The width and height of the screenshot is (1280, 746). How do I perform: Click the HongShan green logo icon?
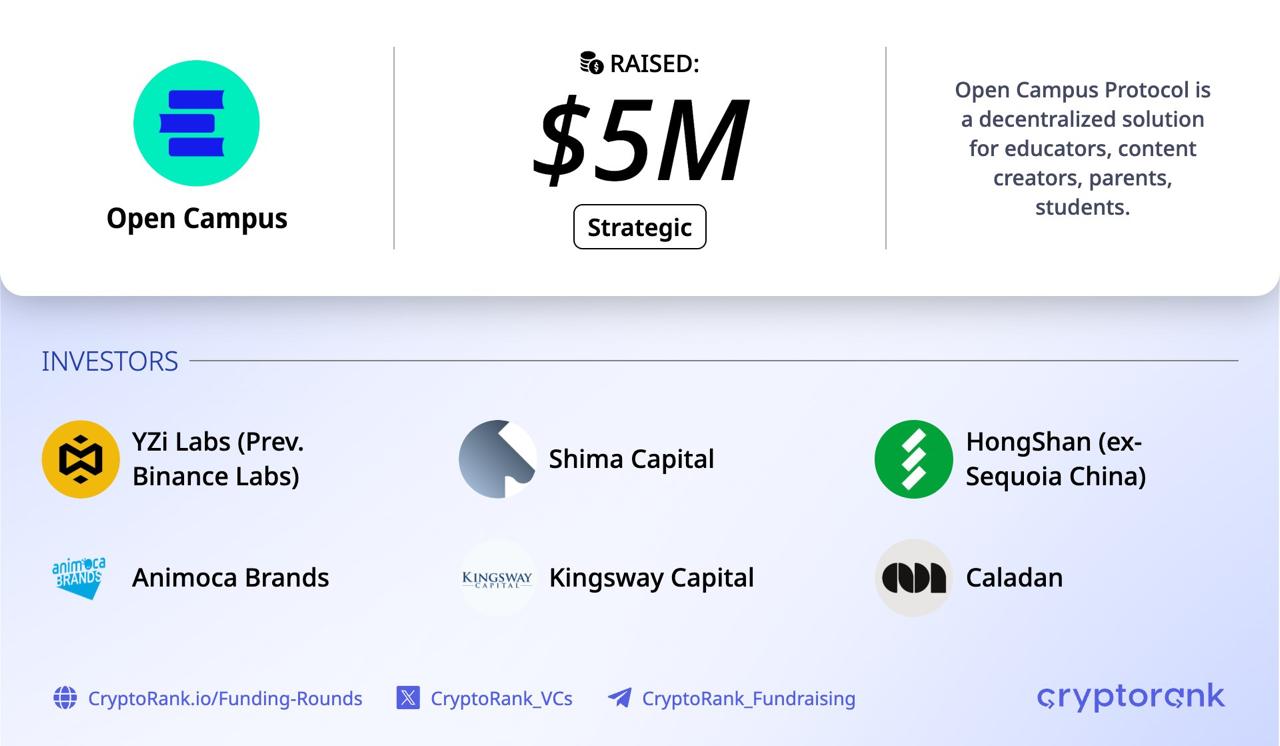(913, 459)
